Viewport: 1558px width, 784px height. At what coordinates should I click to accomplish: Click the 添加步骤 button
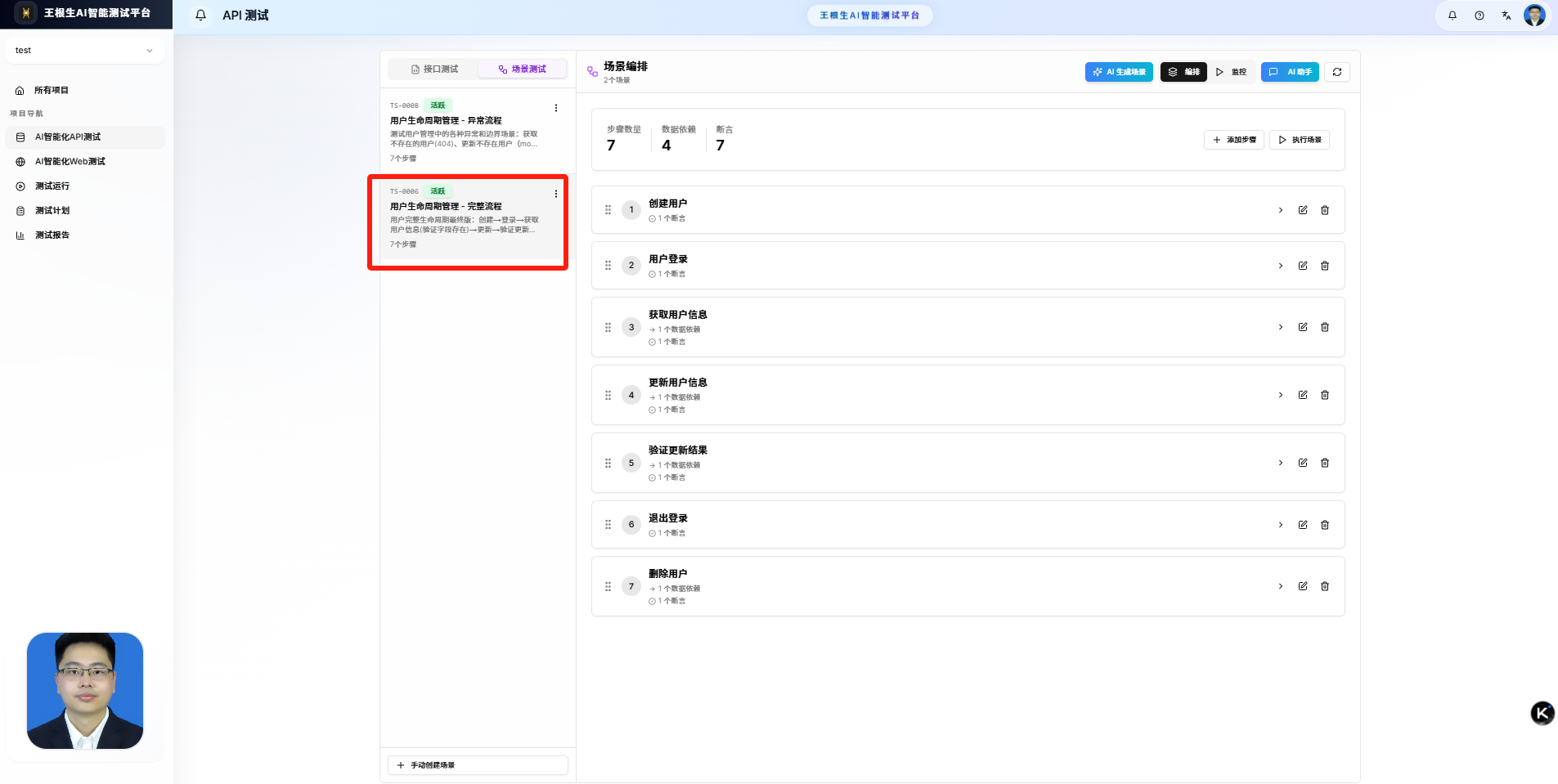point(1234,140)
